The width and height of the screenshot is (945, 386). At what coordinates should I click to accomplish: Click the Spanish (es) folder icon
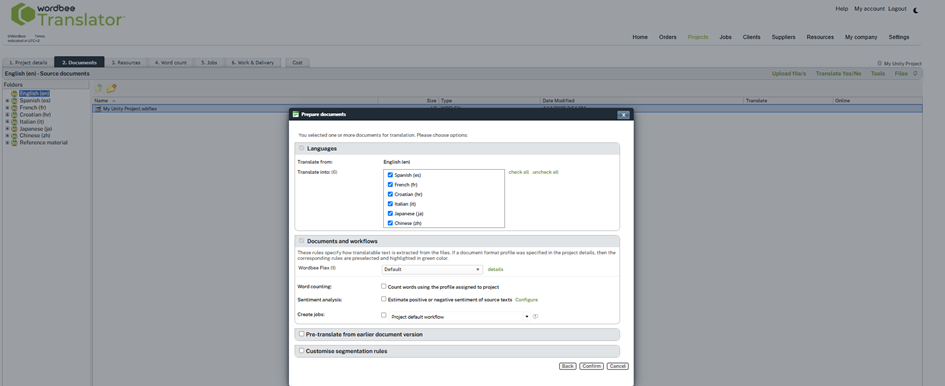pyautogui.click(x=14, y=101)
